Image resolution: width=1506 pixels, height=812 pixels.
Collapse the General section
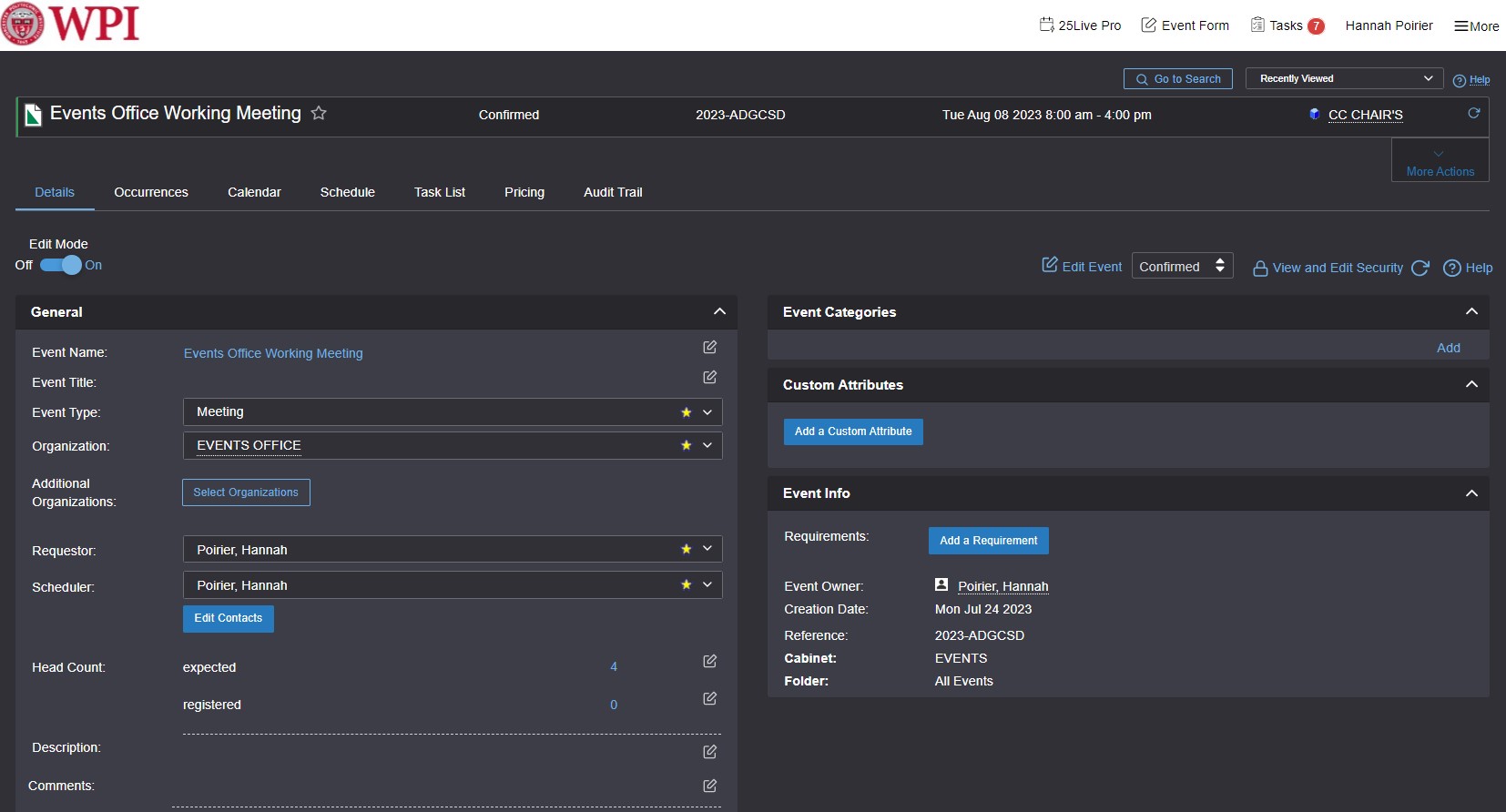[719, 312]
